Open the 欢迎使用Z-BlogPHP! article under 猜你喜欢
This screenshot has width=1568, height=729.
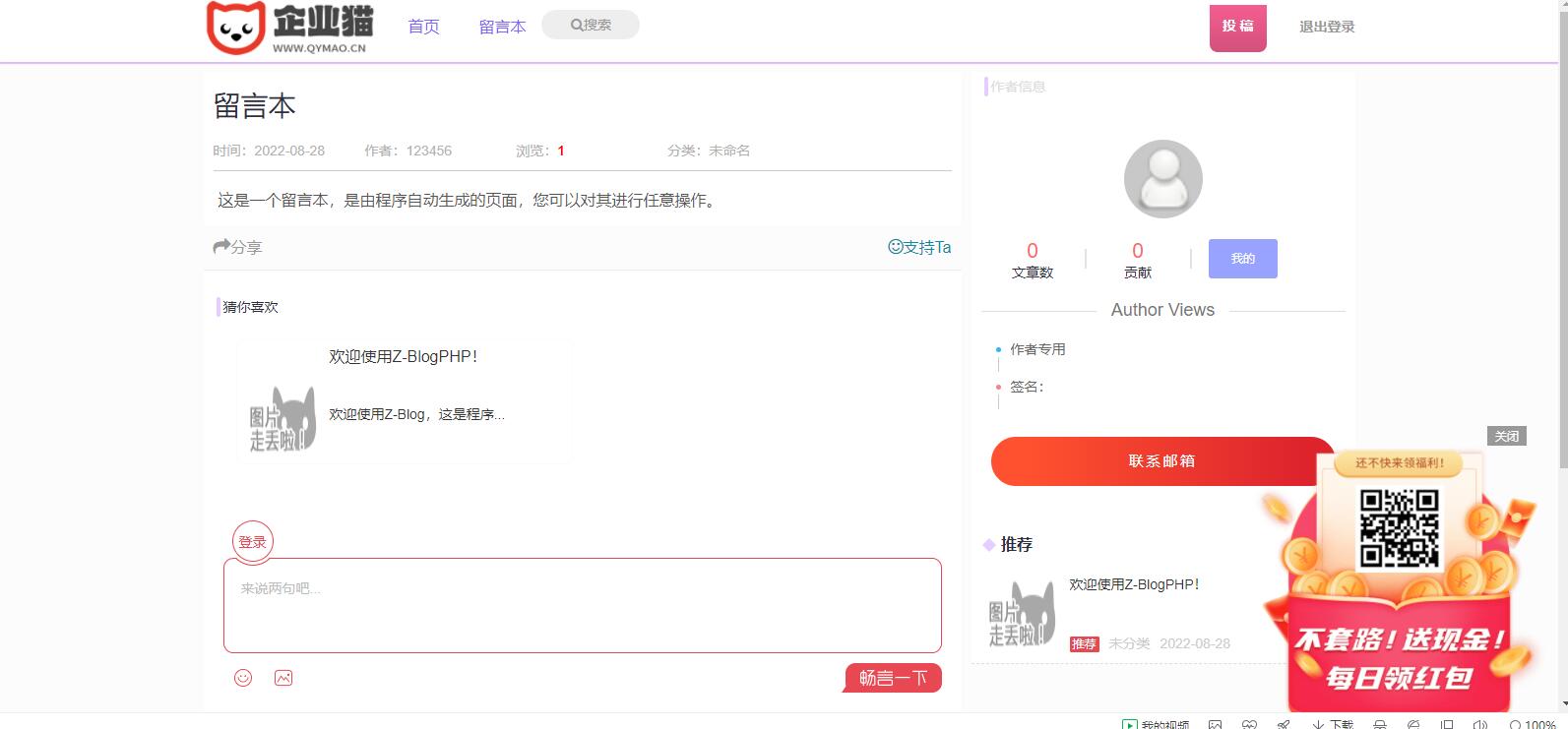point(404,357)
